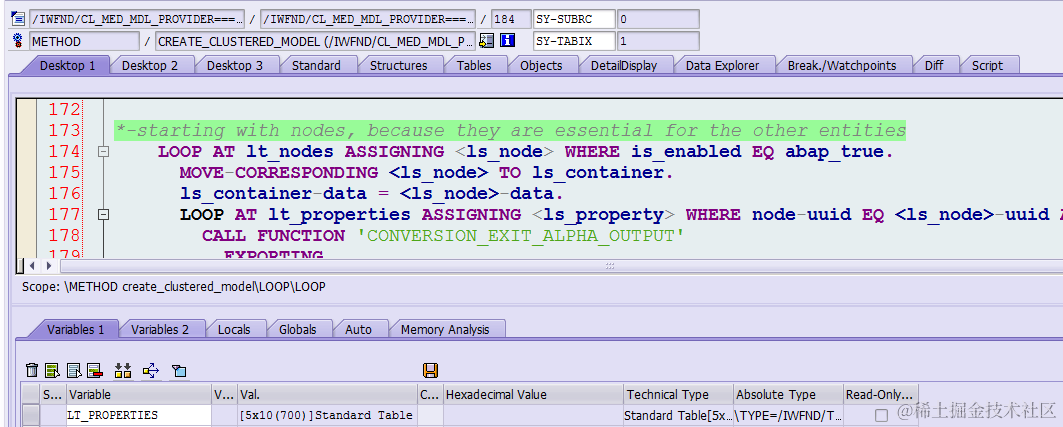Open the Objects tab
Image resolution: width=1063 pixels, height=427 pixels.
point(541,66)
